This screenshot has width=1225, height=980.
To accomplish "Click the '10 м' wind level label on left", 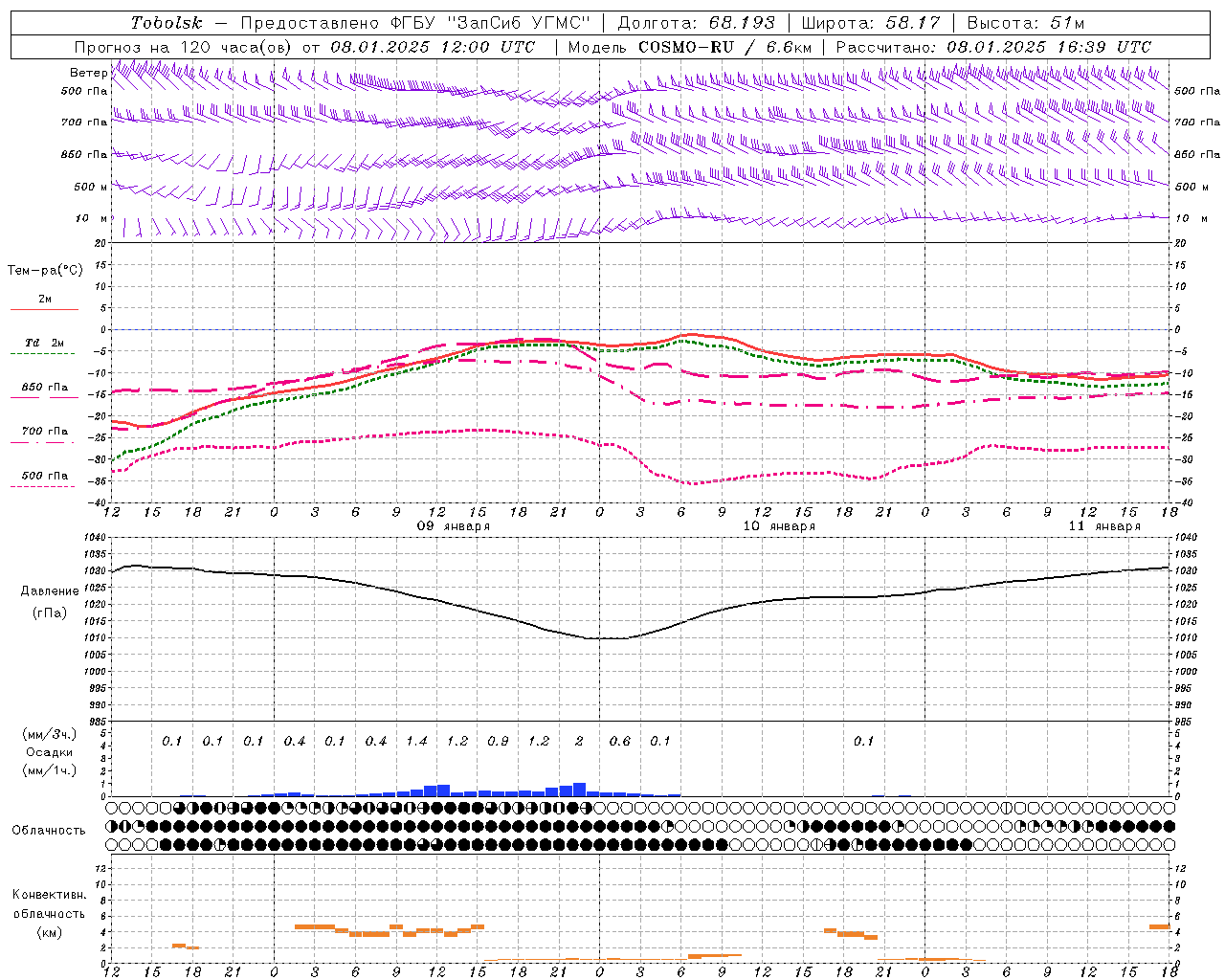I will (91, 218).
